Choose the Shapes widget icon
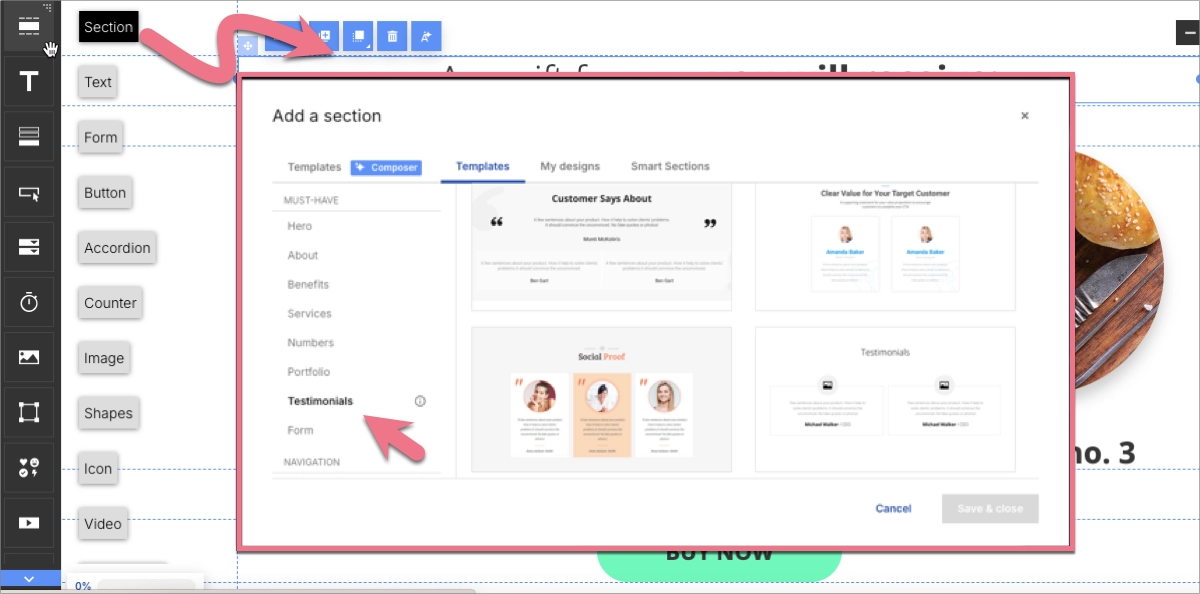The image size is (1200, 594). click(x=29, y=412)
